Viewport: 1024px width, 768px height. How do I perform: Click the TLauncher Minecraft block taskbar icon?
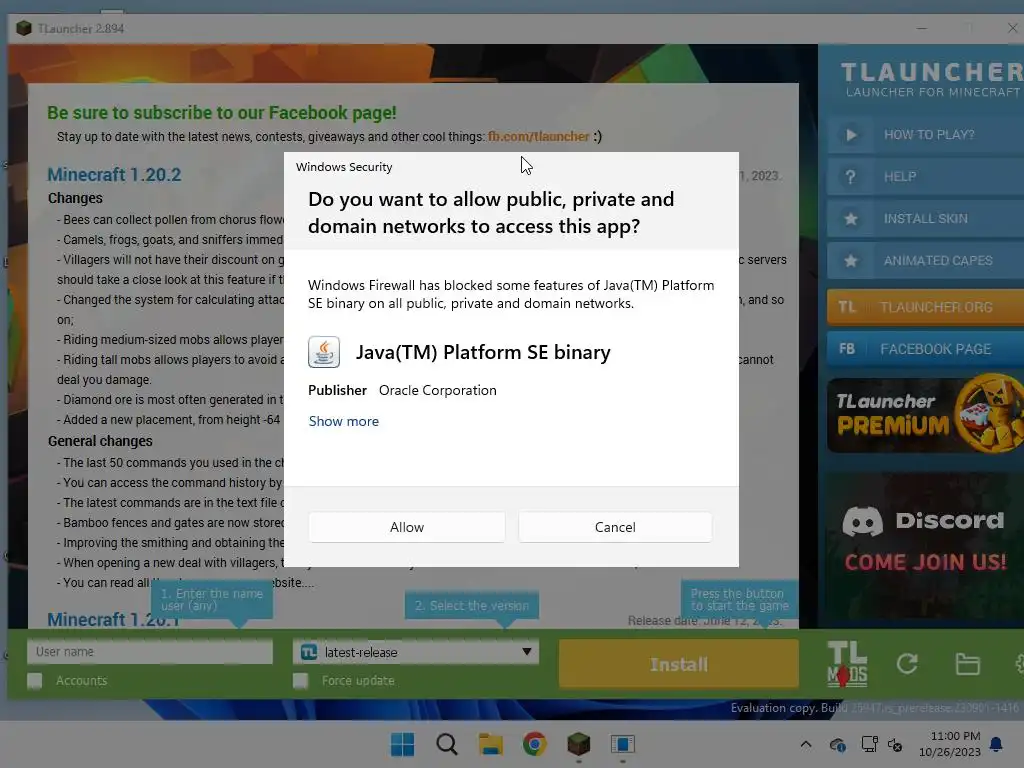579,744
